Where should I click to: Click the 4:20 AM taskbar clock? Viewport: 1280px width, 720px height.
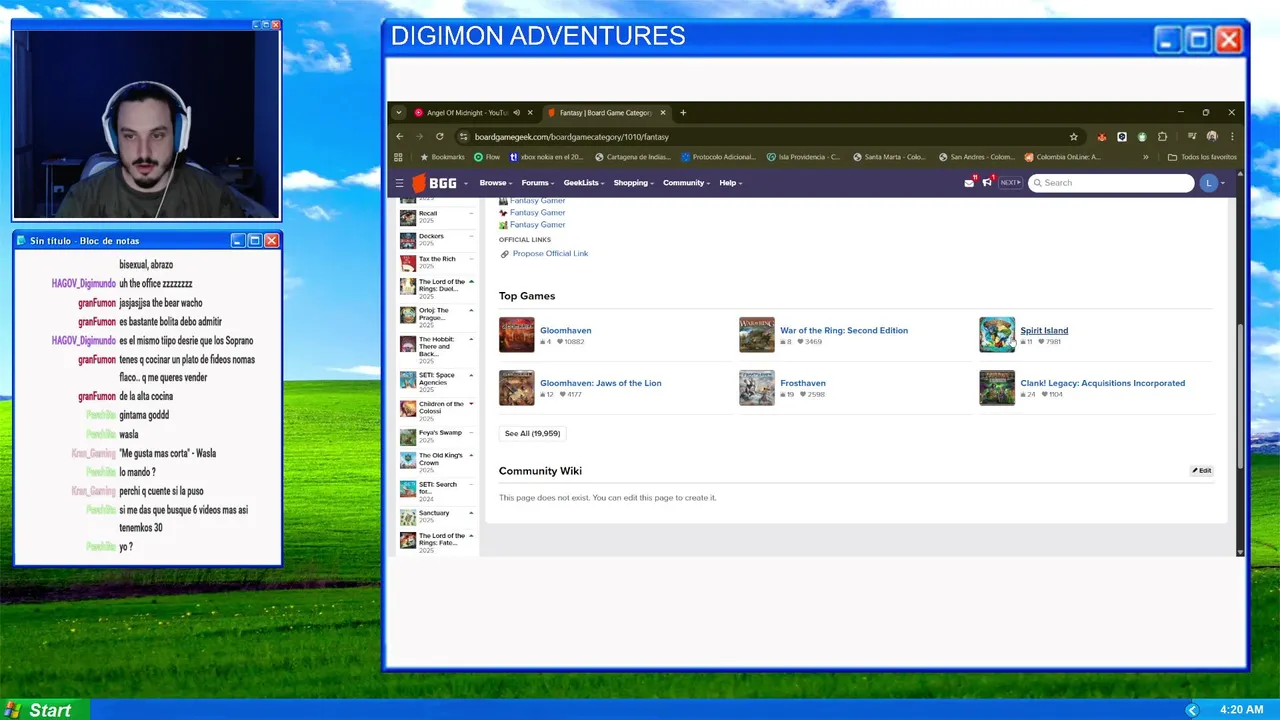coord(1241,710)
